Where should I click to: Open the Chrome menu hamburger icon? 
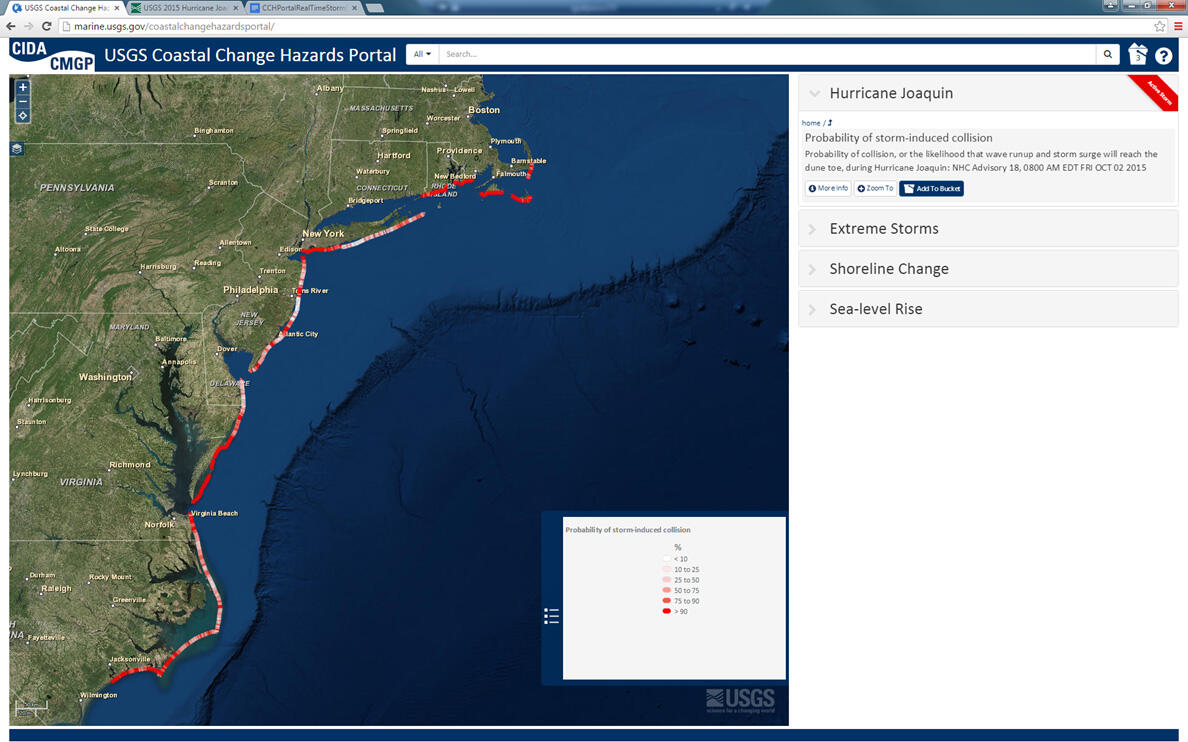[1178, 26]
